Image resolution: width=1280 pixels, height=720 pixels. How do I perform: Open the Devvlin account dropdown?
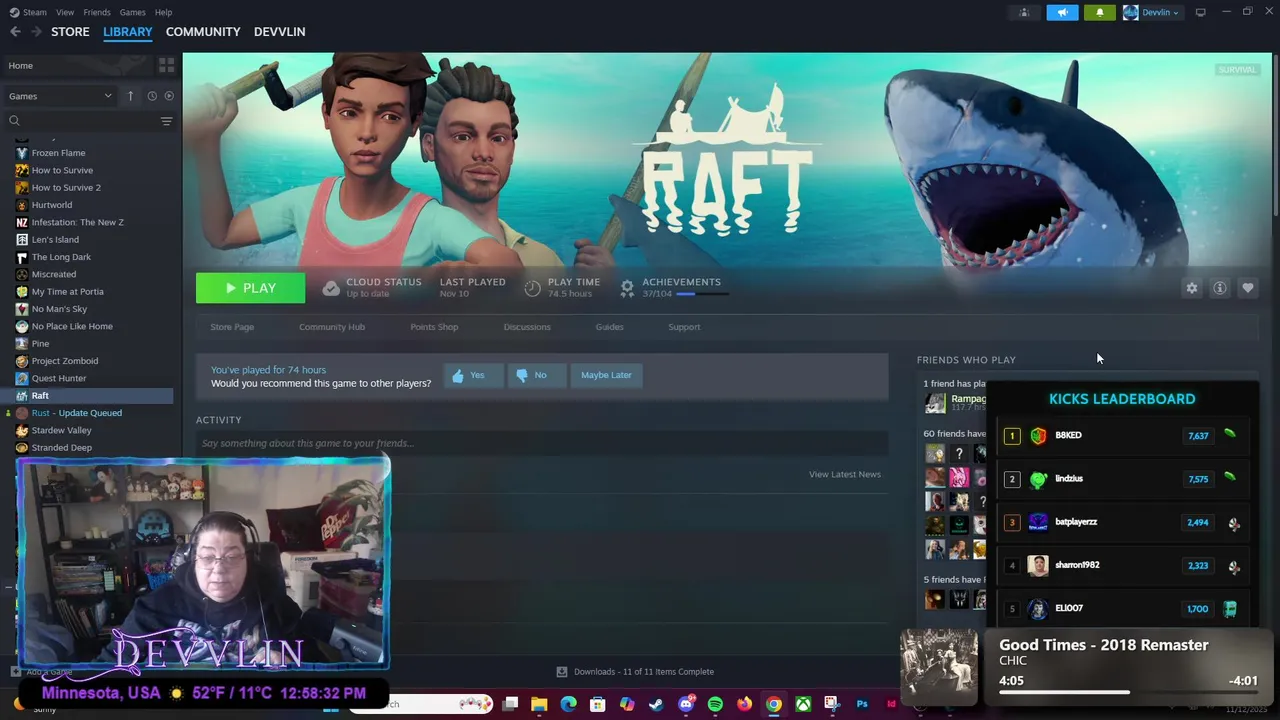tap(1151, 12)
